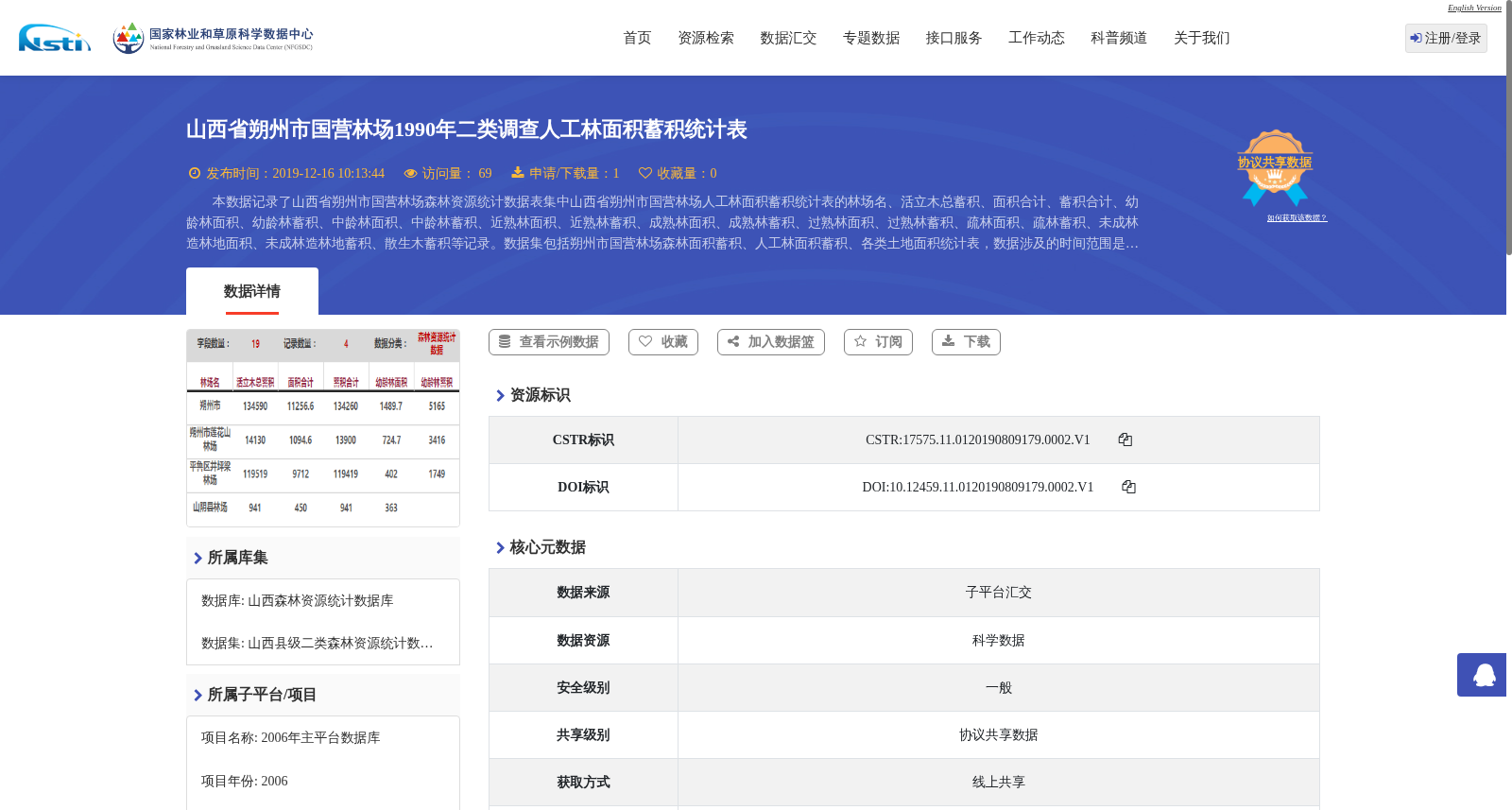Open the 关于我们 page
The width and height of the screenshot is (1512, 810).
[1202, 38]
